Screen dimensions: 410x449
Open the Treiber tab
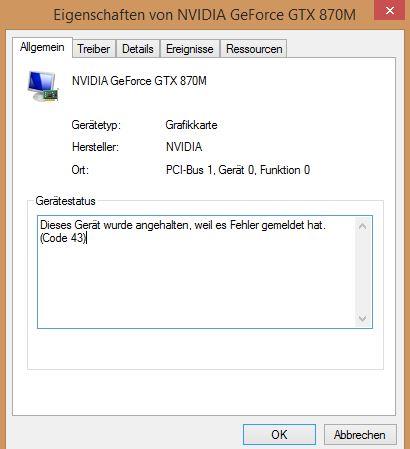[94, 49]
